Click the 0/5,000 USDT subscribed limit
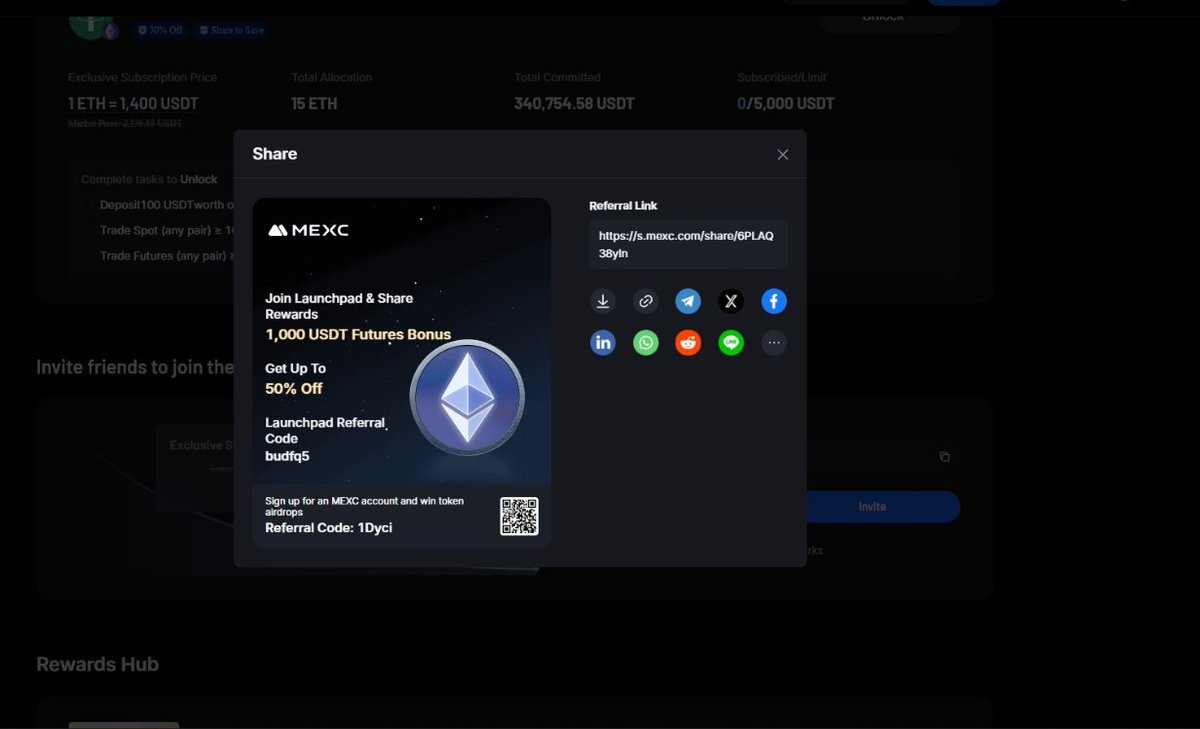The width and height of the screenshot is (1200, 729). pyautogui.click(x=786, y=104)
